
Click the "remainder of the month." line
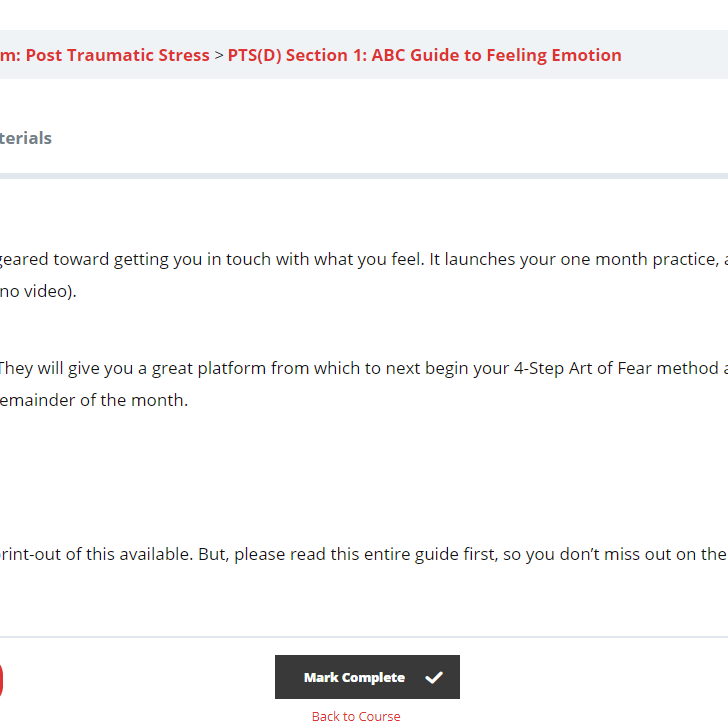click(x=94, y=401)
